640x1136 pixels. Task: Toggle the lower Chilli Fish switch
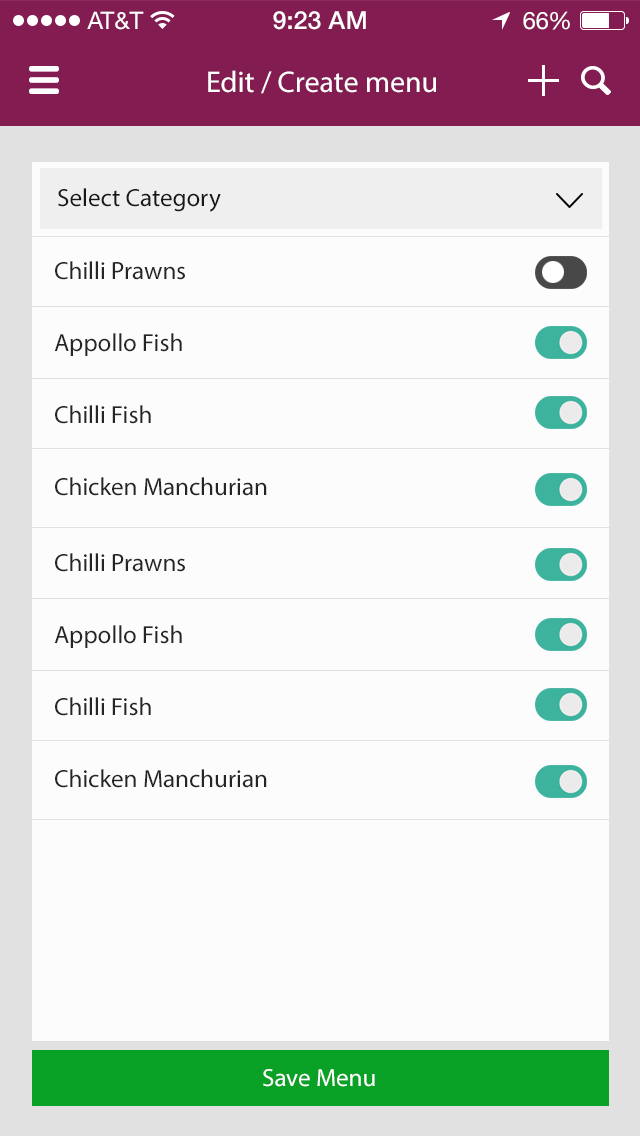560,705
